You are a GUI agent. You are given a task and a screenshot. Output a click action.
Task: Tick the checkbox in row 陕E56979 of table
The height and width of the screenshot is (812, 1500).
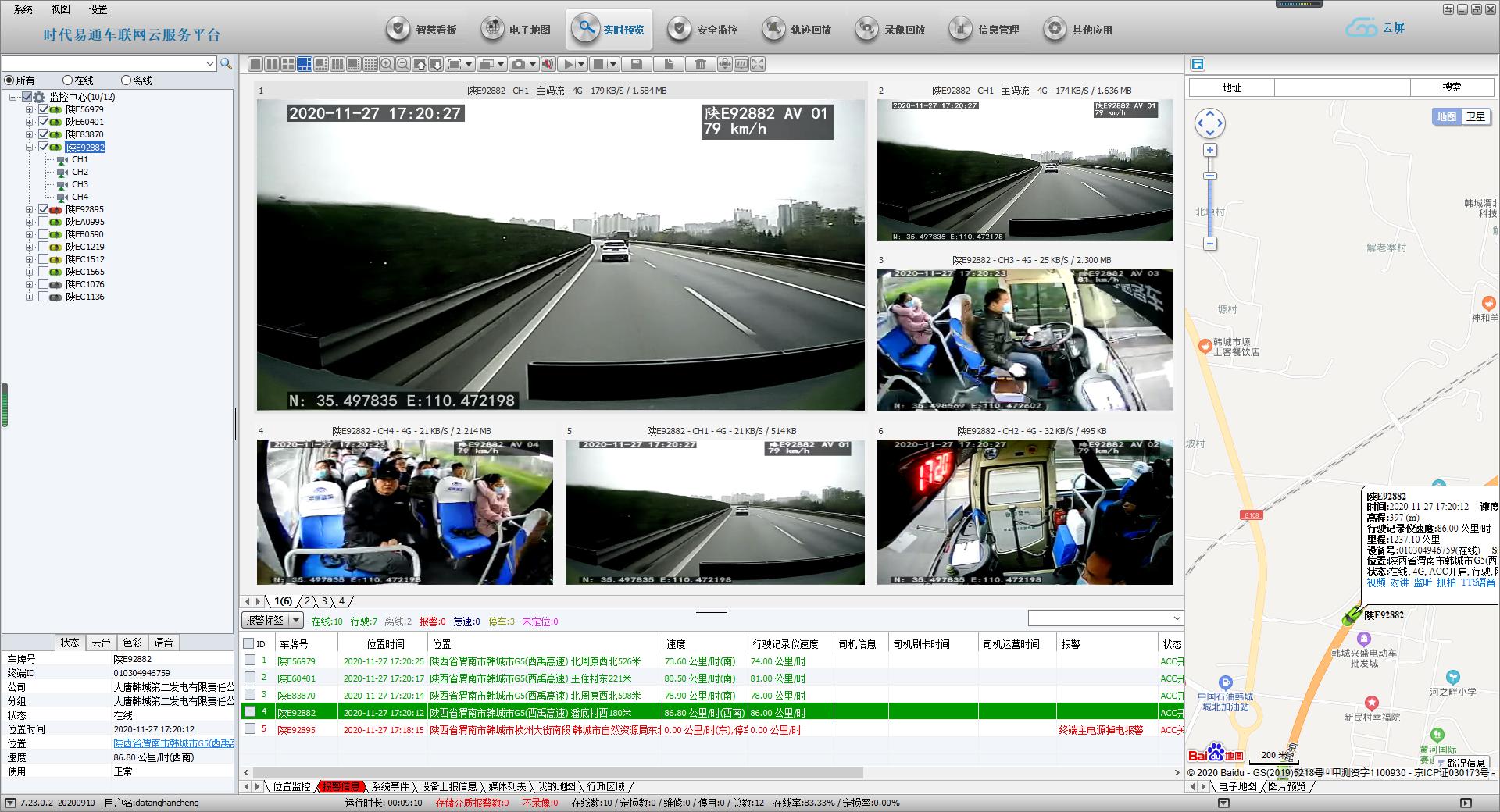pyautogui.click(x=250, y=661)
